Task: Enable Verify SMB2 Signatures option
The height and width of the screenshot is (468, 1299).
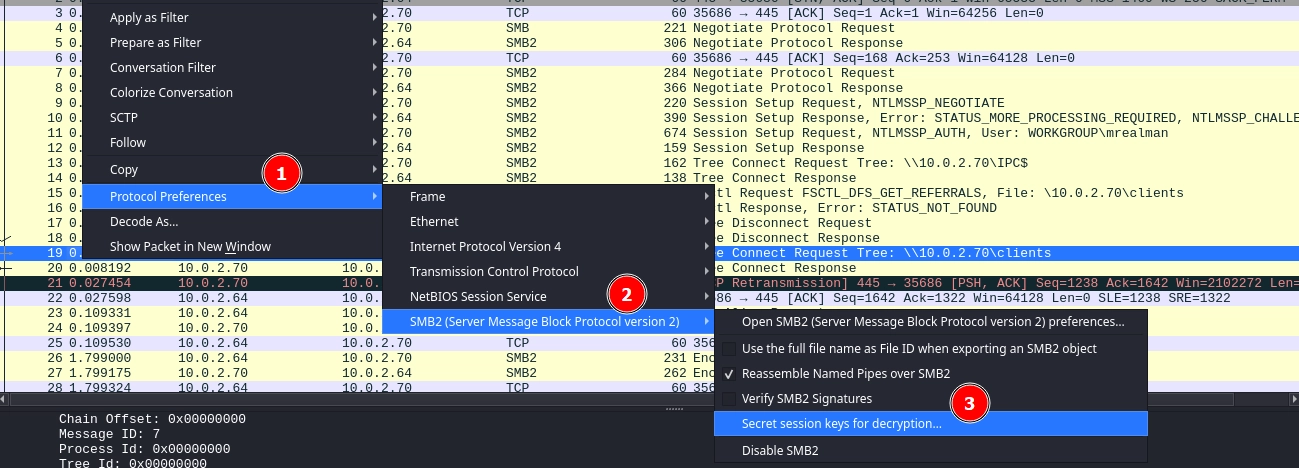Action: click(806, 399)
